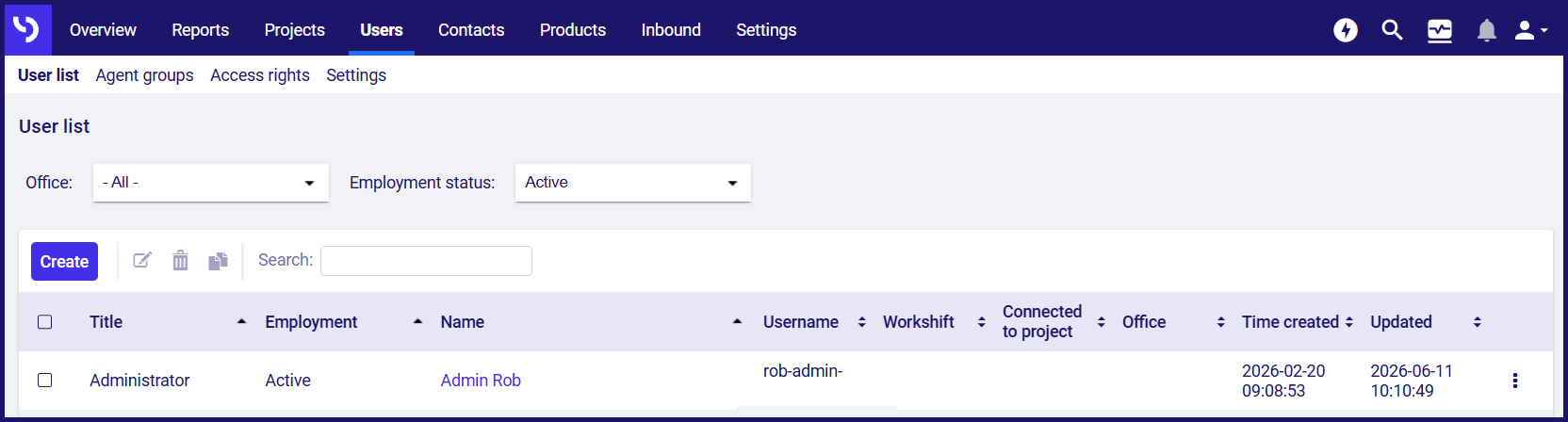
Task: Open the user account profile menu
Action: point(1530,31)
